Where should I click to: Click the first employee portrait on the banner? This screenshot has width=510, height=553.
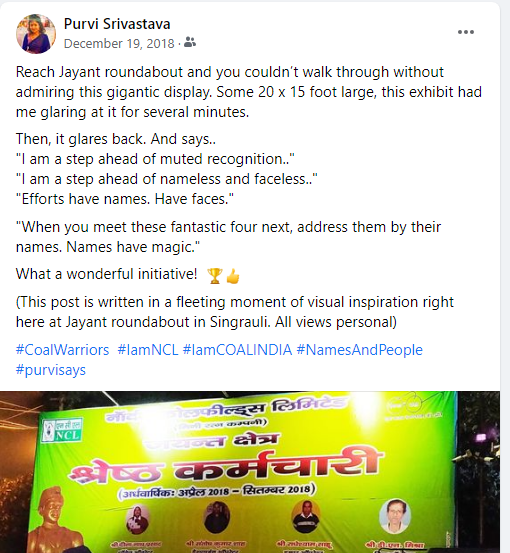pyautogui.click(x=138, y=519)
